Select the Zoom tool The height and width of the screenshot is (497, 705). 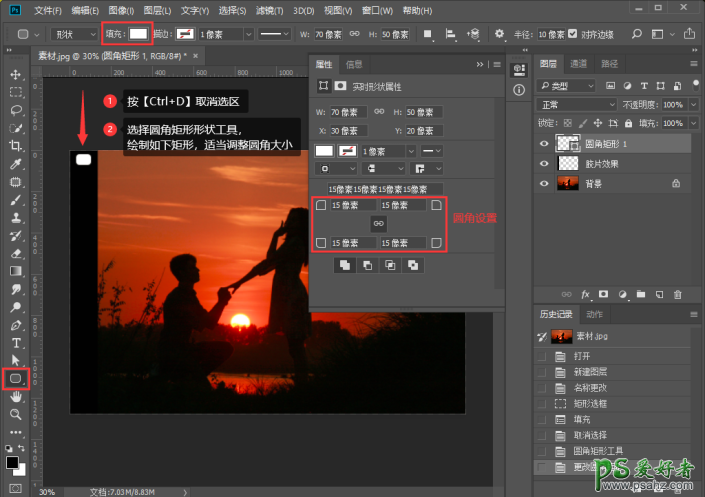(x=16, y=414)
